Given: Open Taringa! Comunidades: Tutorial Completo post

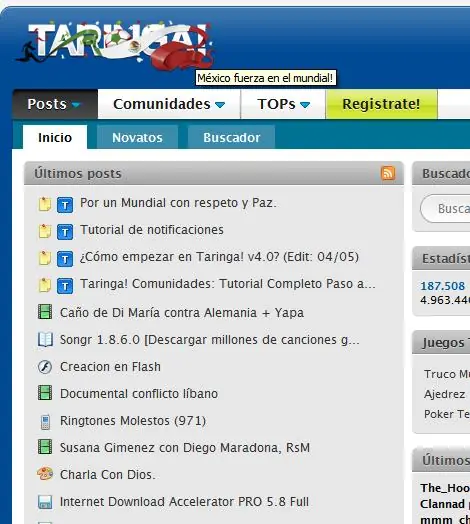Looking at the screenshot, I should 228,284.
